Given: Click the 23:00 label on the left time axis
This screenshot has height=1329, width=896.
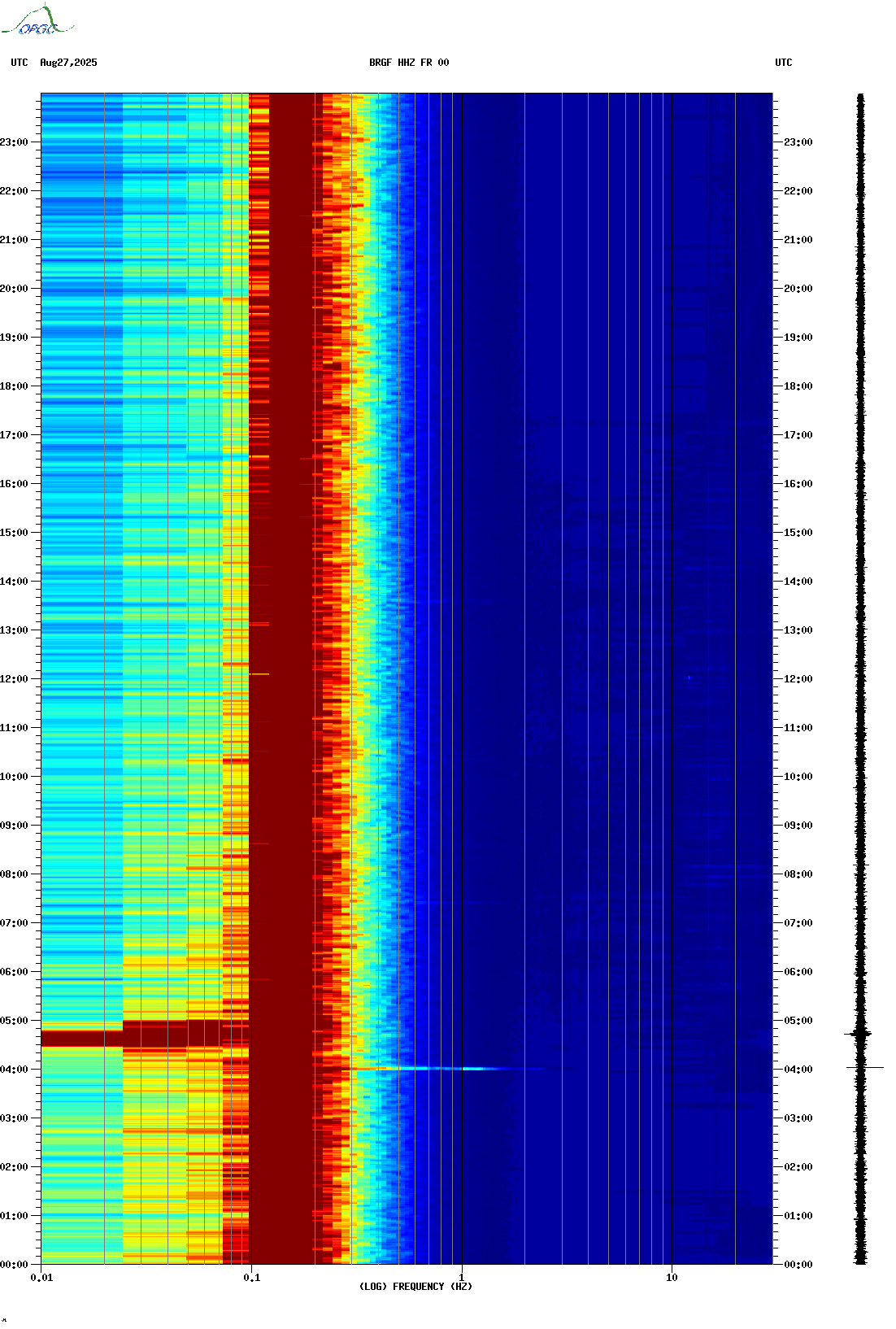Looking at the screenshot, I should tap(14, 142).
